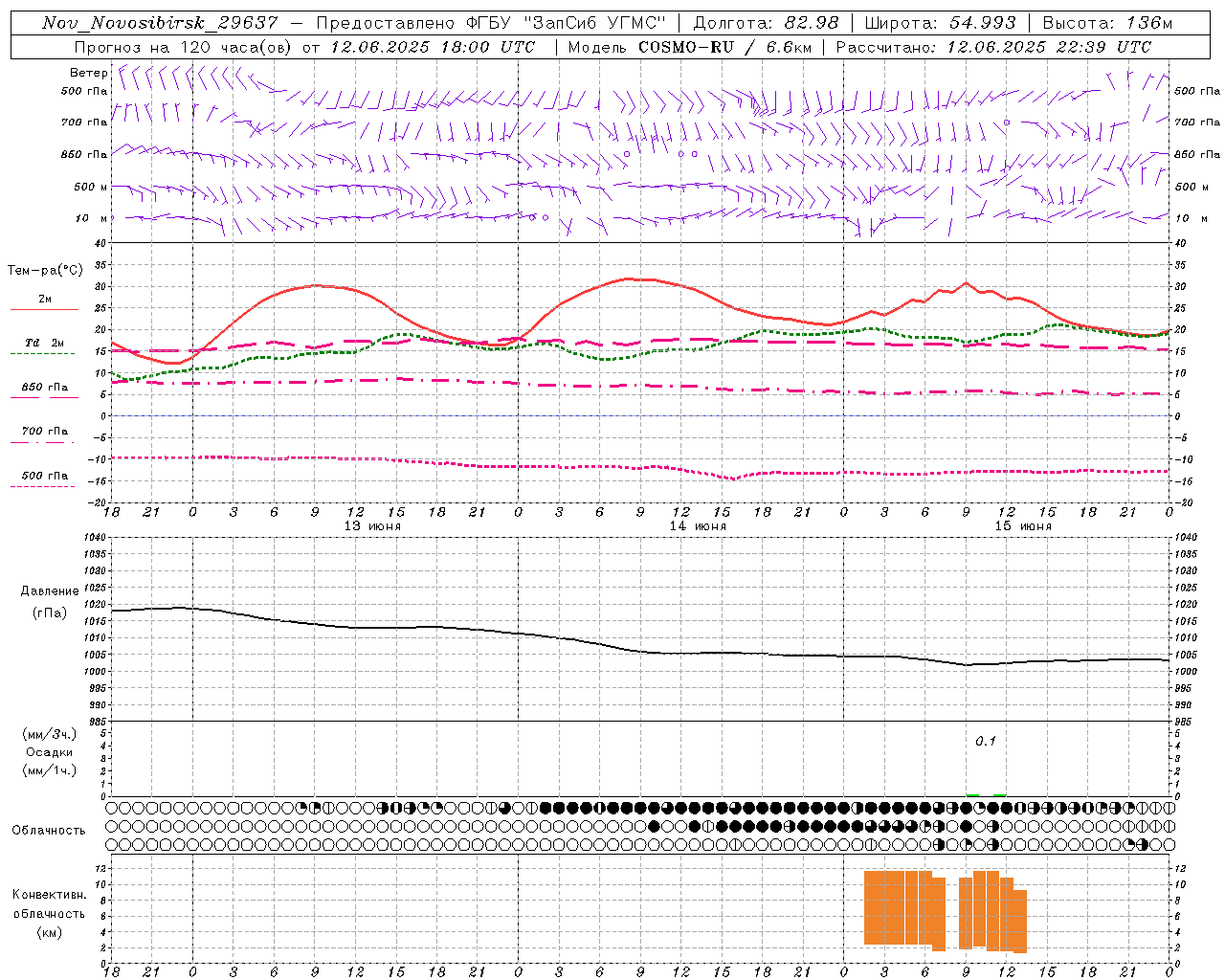Click the 'Широта: 54.993' header value
This screenshot has width=1225, height=980.
click(940, 23)
